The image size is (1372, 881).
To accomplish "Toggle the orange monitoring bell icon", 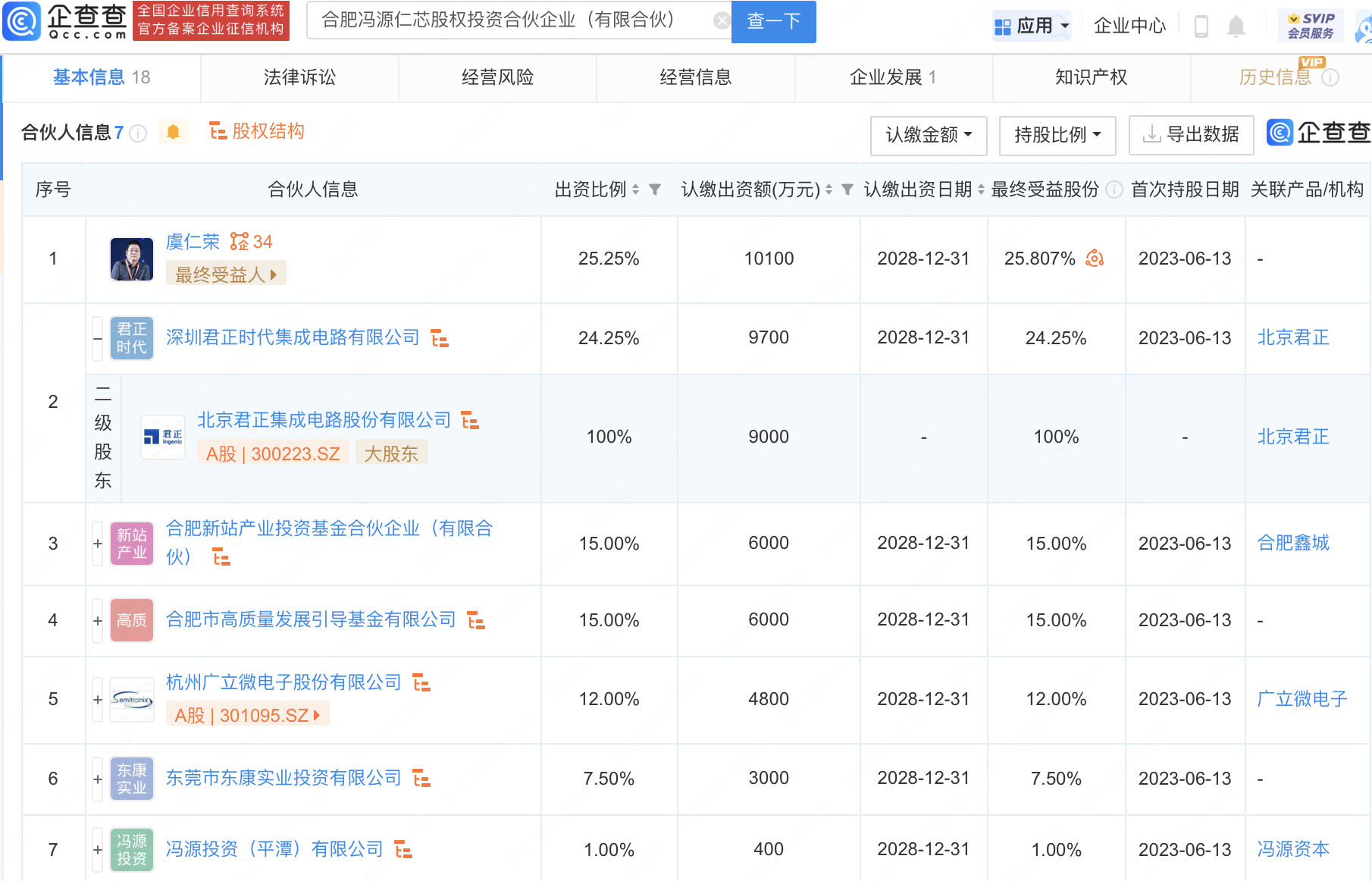I will tap(173, 132).
